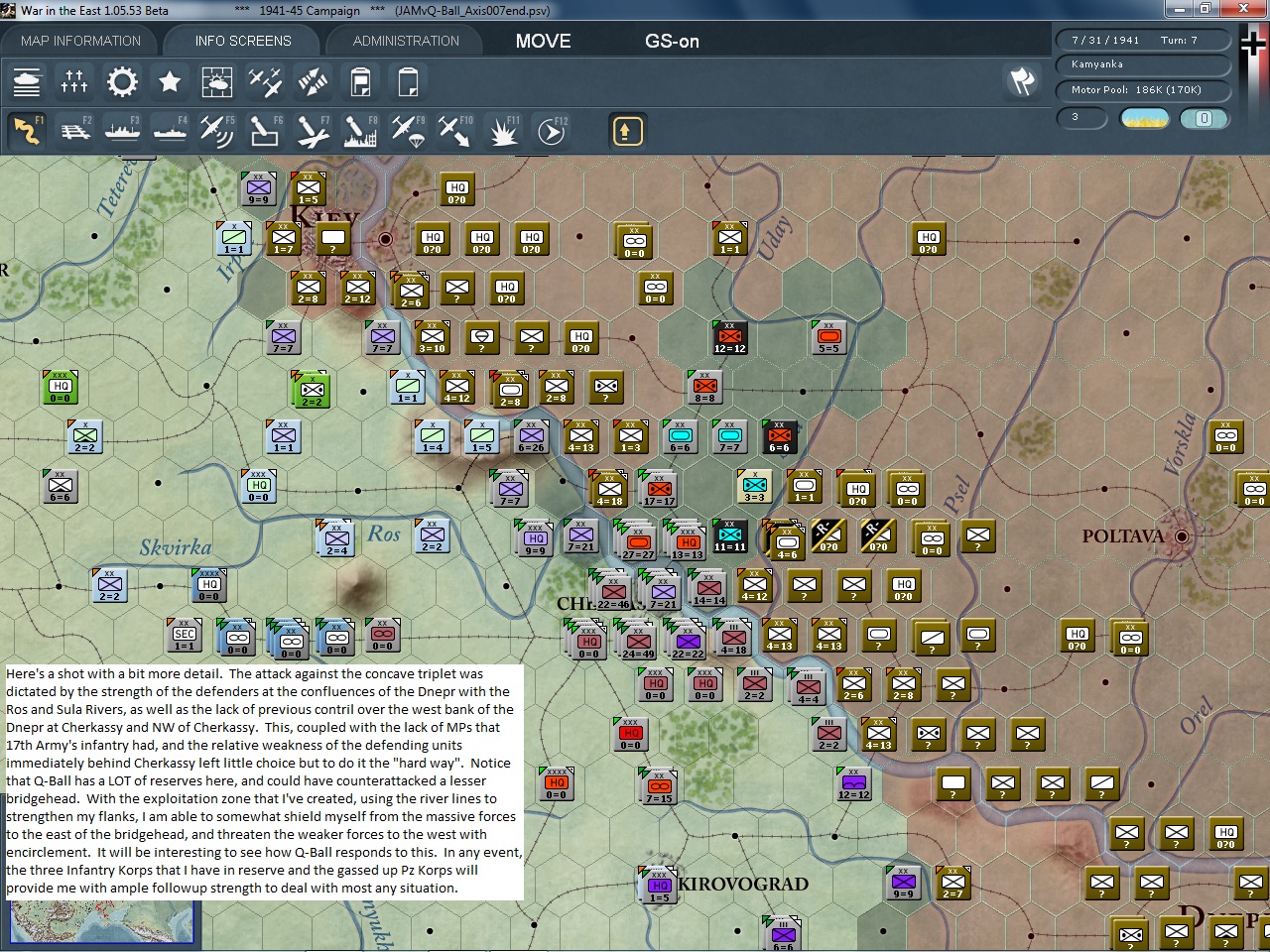Click the yellow up-arrow toolbar button

point(627,131)
